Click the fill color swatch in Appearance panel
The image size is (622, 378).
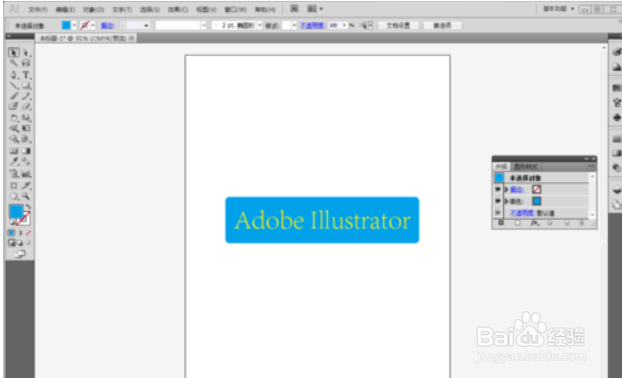tap(537, 201)
